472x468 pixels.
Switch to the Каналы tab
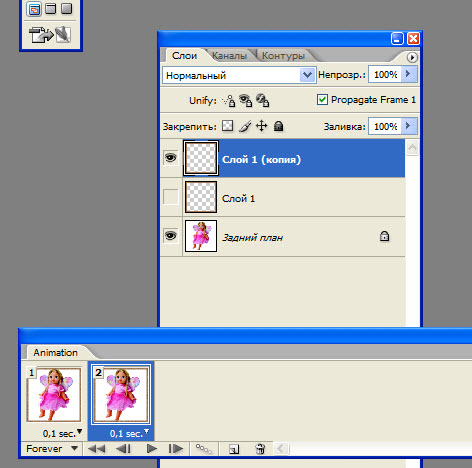click(x=229, y=56)
